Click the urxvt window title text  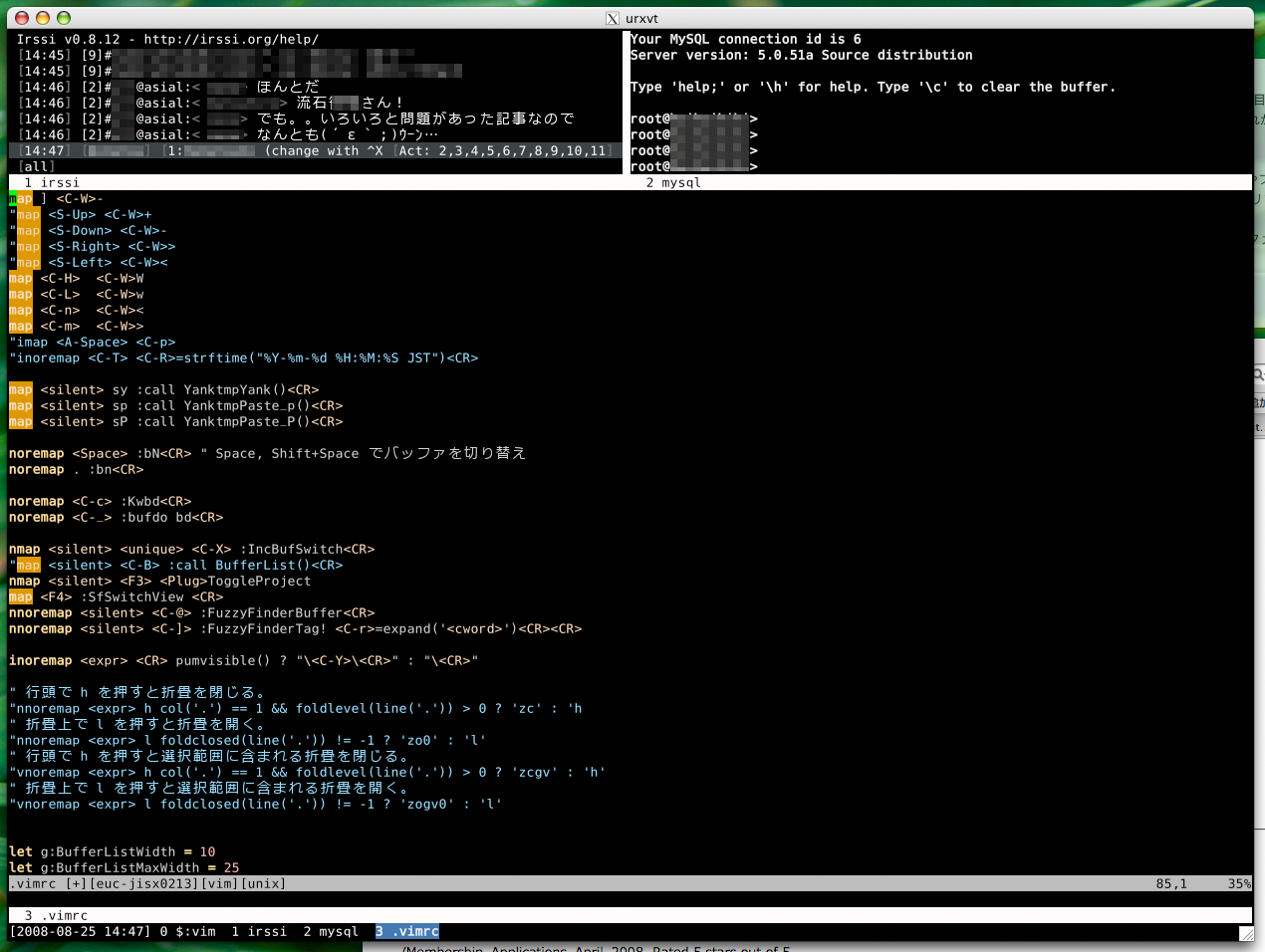641,18
